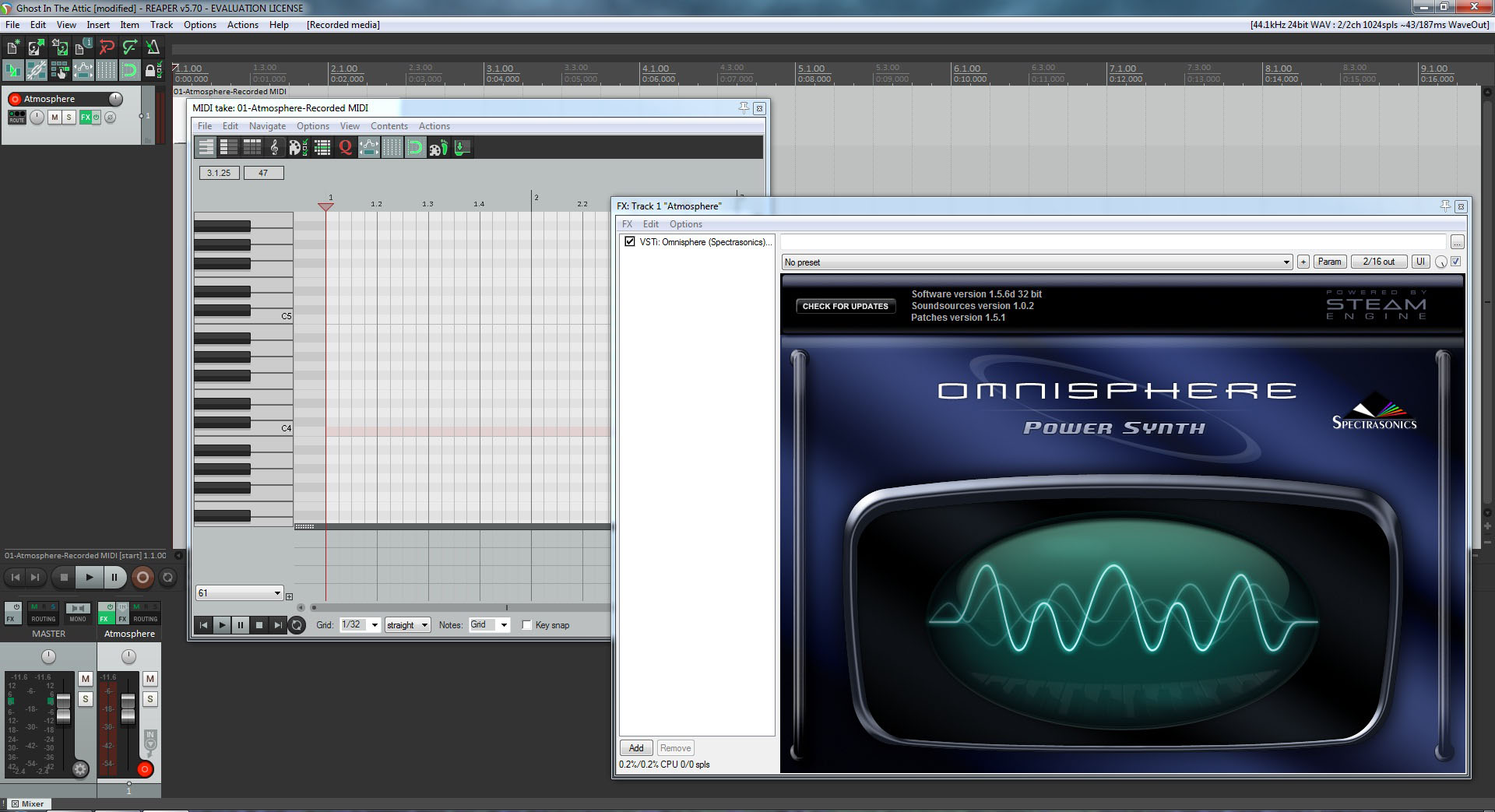Click the main transport Record button
This screenshot has height=812, width=1495.
tap(142, 577)
